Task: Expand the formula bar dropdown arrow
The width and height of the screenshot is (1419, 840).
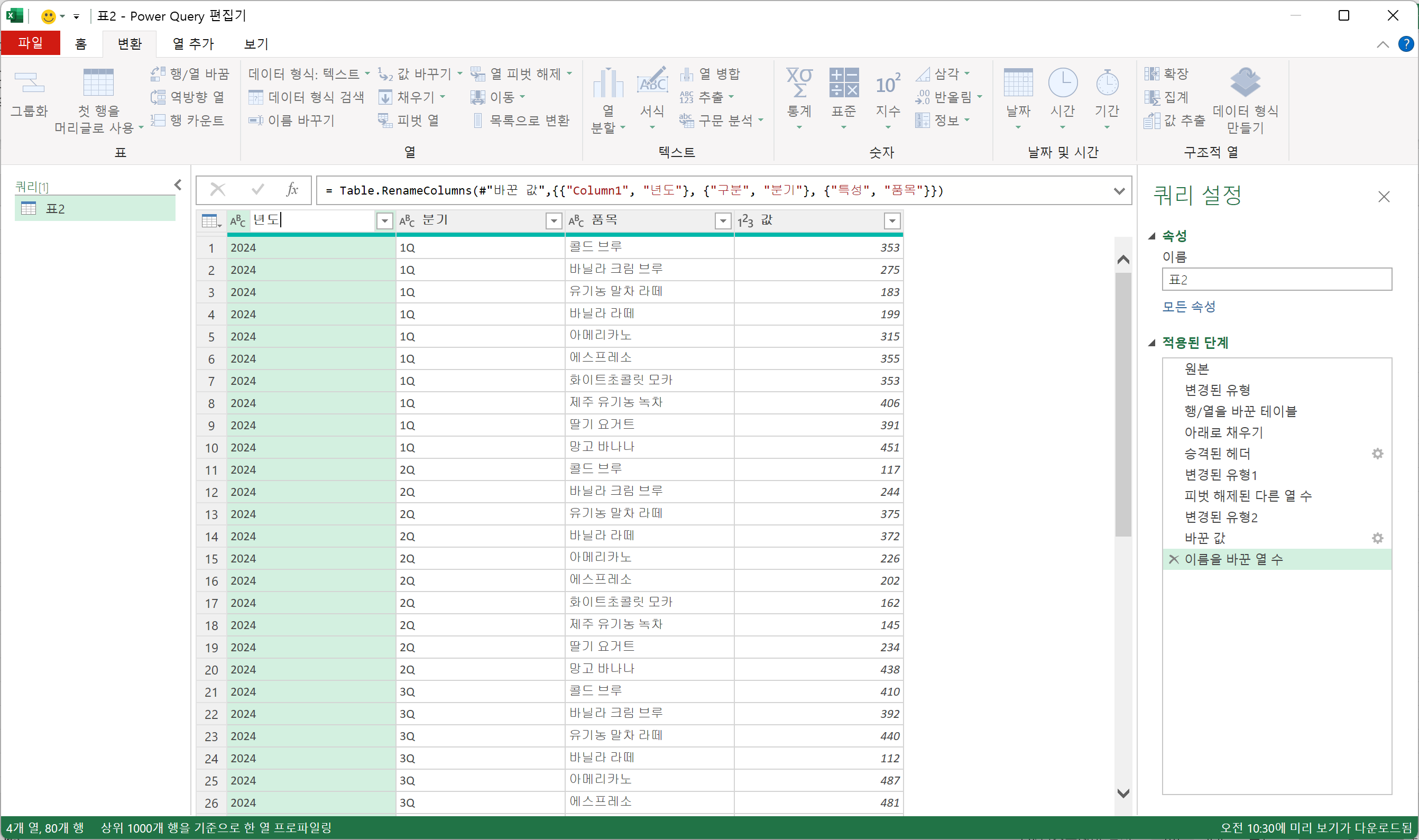Action: [x=1119, y=191]
